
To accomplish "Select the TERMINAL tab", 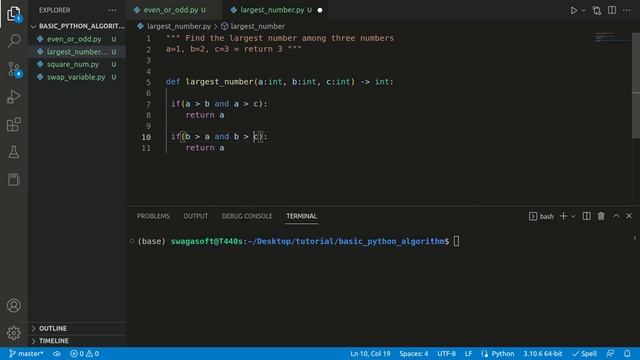I will pos(301,216).
